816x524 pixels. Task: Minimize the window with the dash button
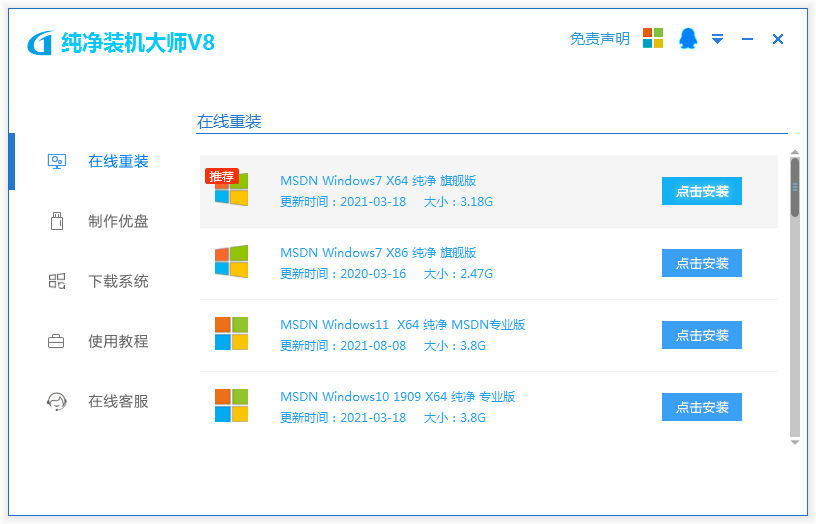pyautogui.click(x=747, y=39)
